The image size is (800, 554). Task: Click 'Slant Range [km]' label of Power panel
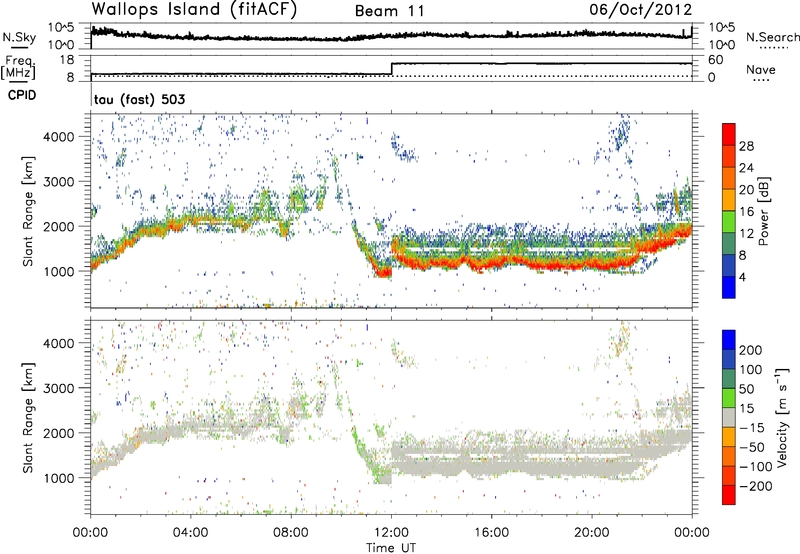point(28,211)
